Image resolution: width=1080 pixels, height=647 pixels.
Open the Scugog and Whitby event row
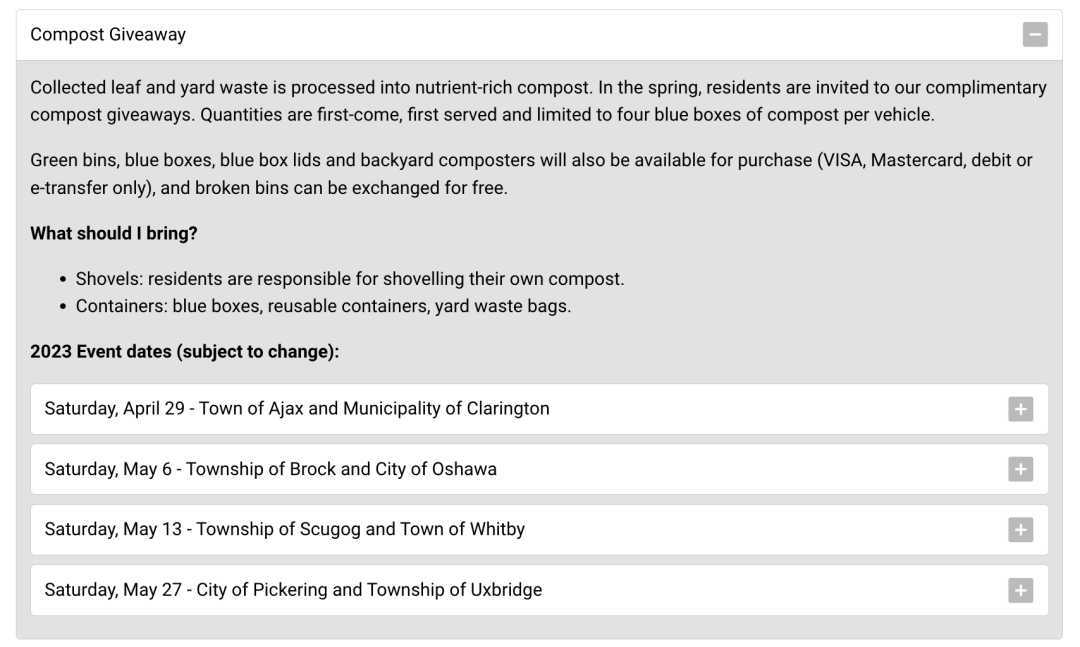(x=285, y=530)
